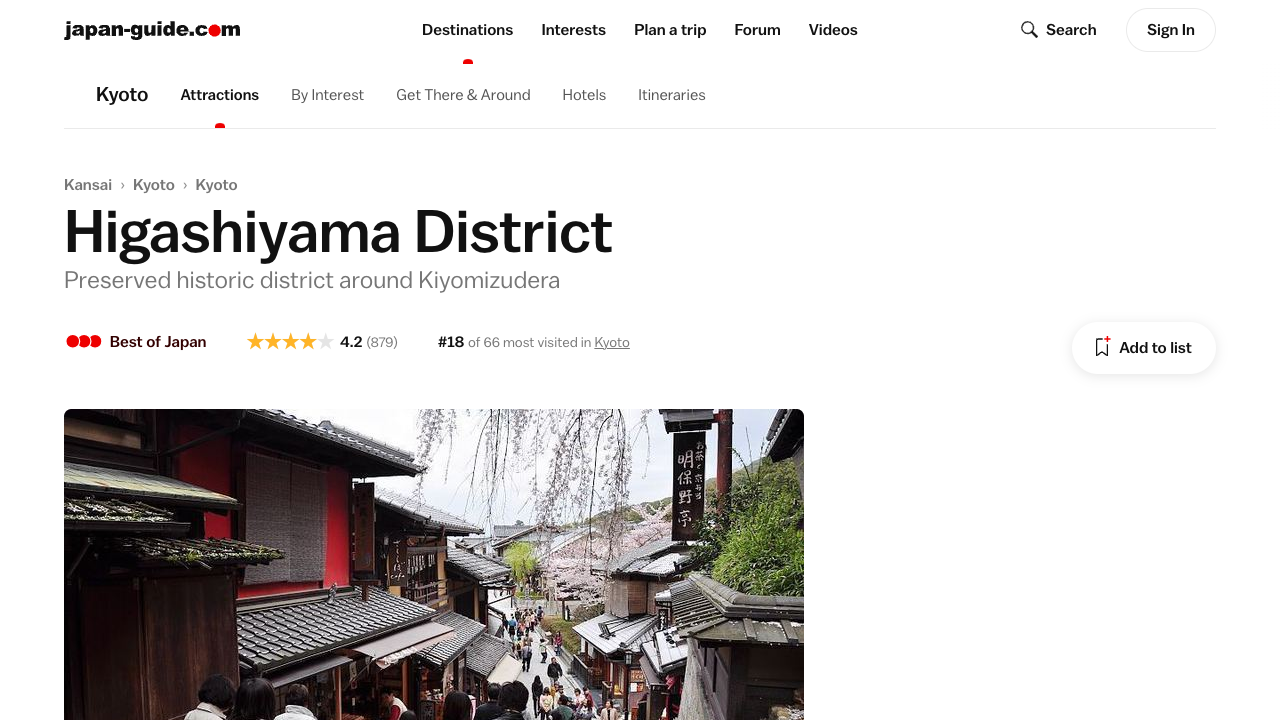
Task: Click the star rating icons
Action: (x=290, y=342)
